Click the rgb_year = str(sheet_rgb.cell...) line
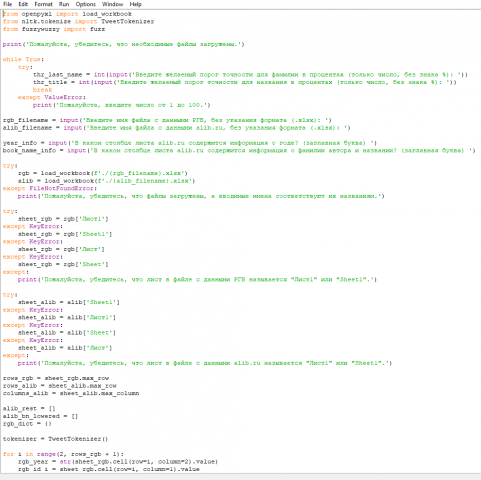 118,462
